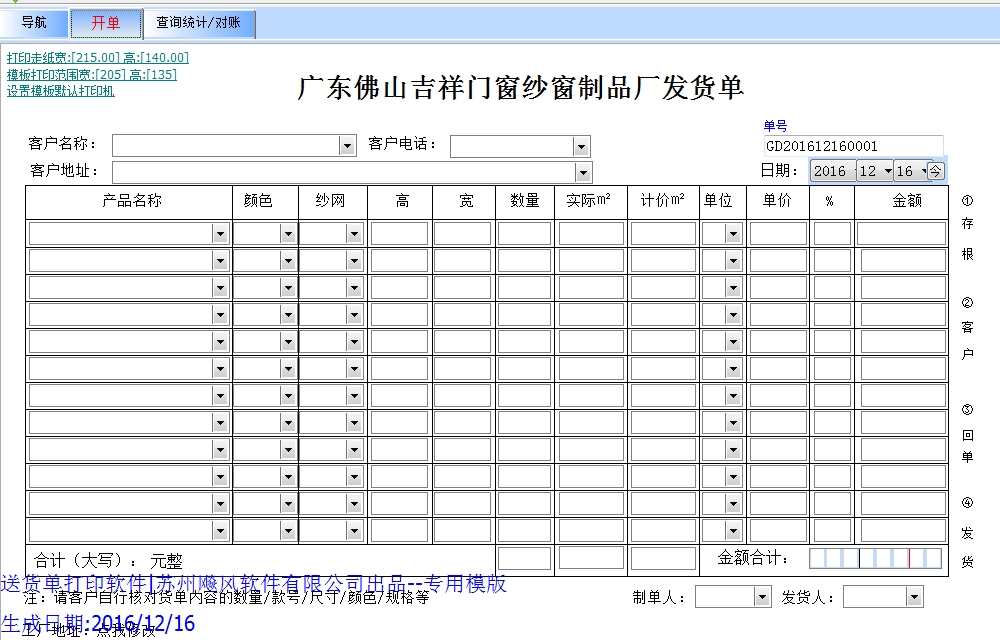Click first row 高 input field
Image resolution: width=1000 pixels, height=640 pixels.
(399, 234)
